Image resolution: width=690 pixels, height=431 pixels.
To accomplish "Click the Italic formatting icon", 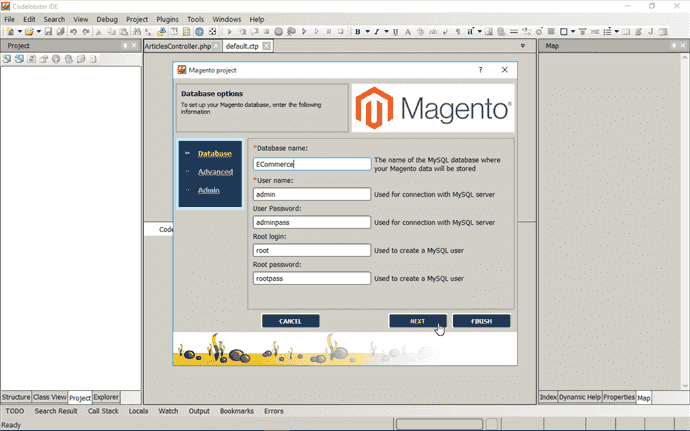I will tap(377, 32).
